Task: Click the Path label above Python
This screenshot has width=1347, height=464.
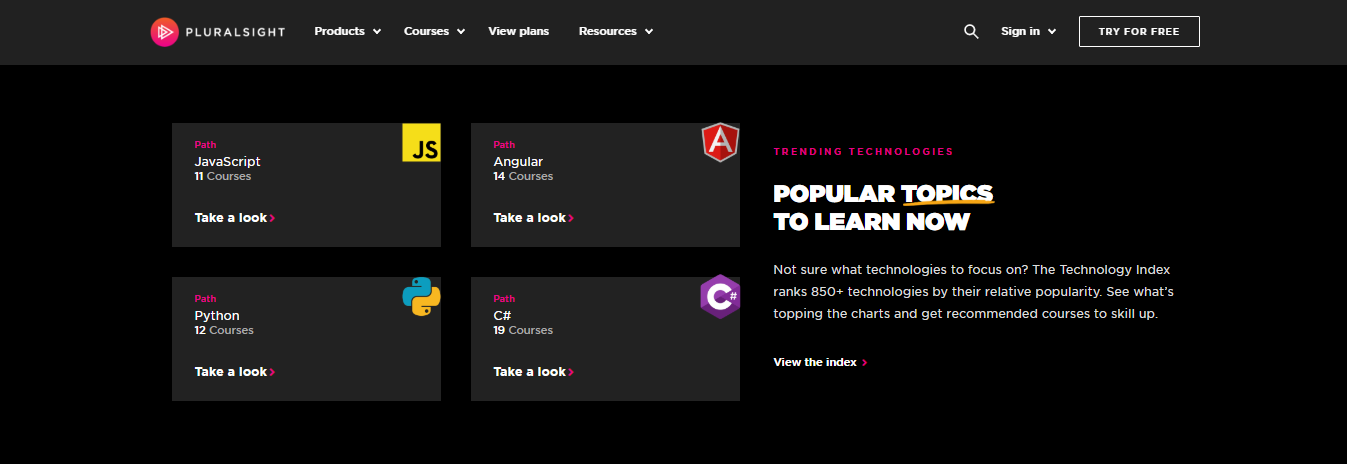Action: pos(205,299)
